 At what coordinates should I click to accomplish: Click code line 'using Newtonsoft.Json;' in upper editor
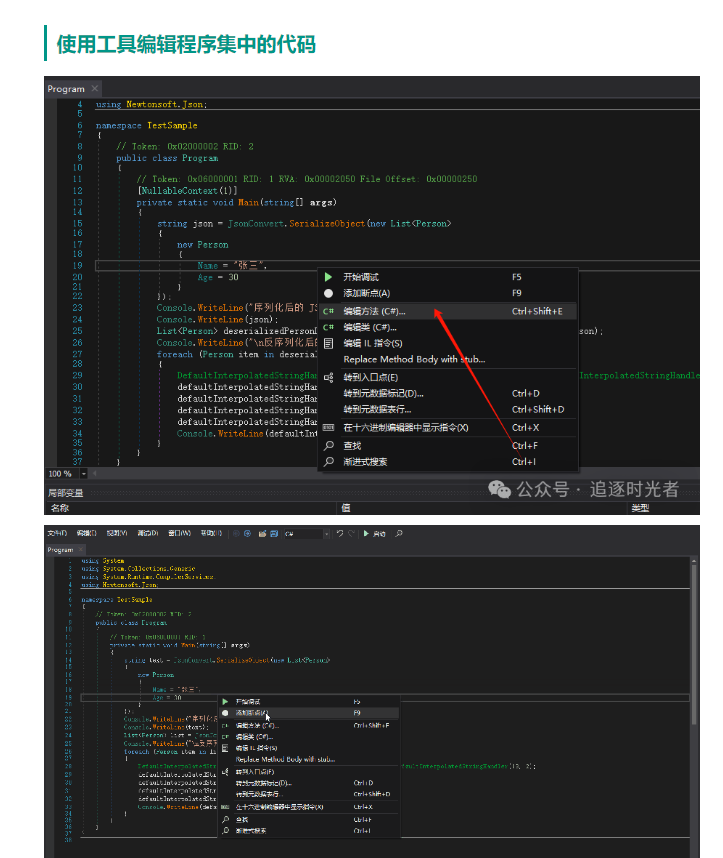151,104
